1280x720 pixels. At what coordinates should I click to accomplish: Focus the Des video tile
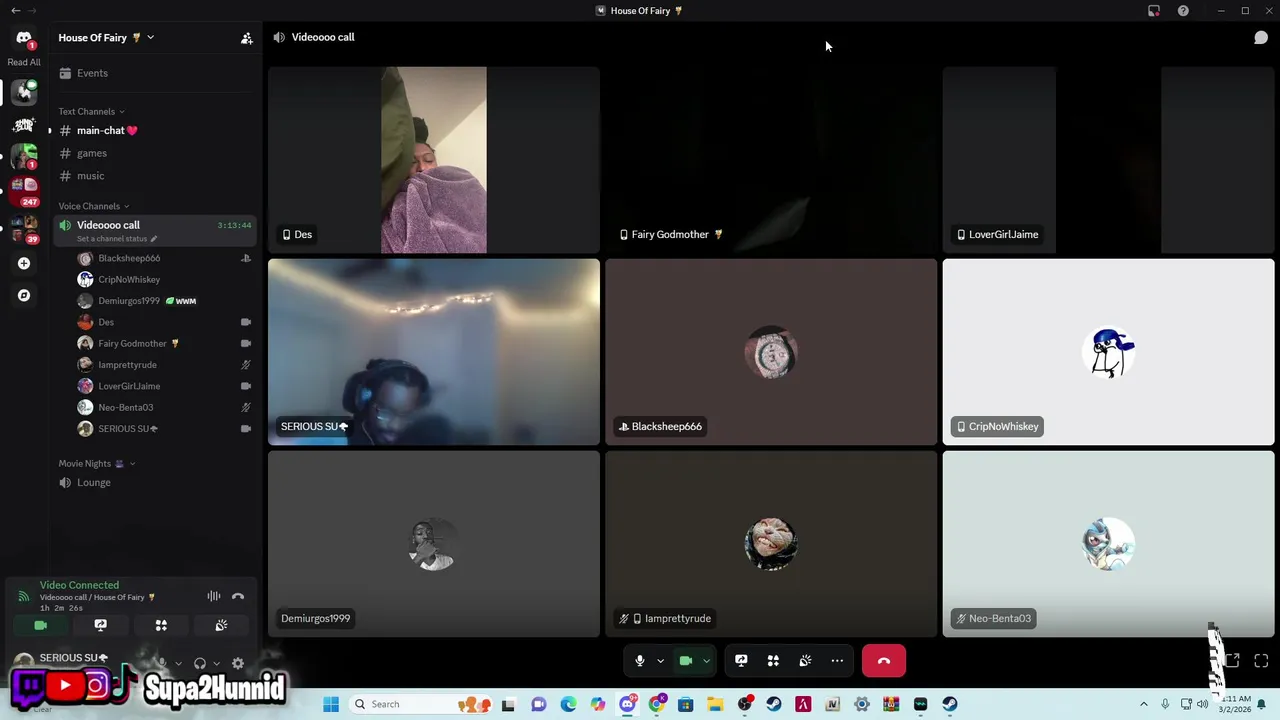[x=434, y=160]
